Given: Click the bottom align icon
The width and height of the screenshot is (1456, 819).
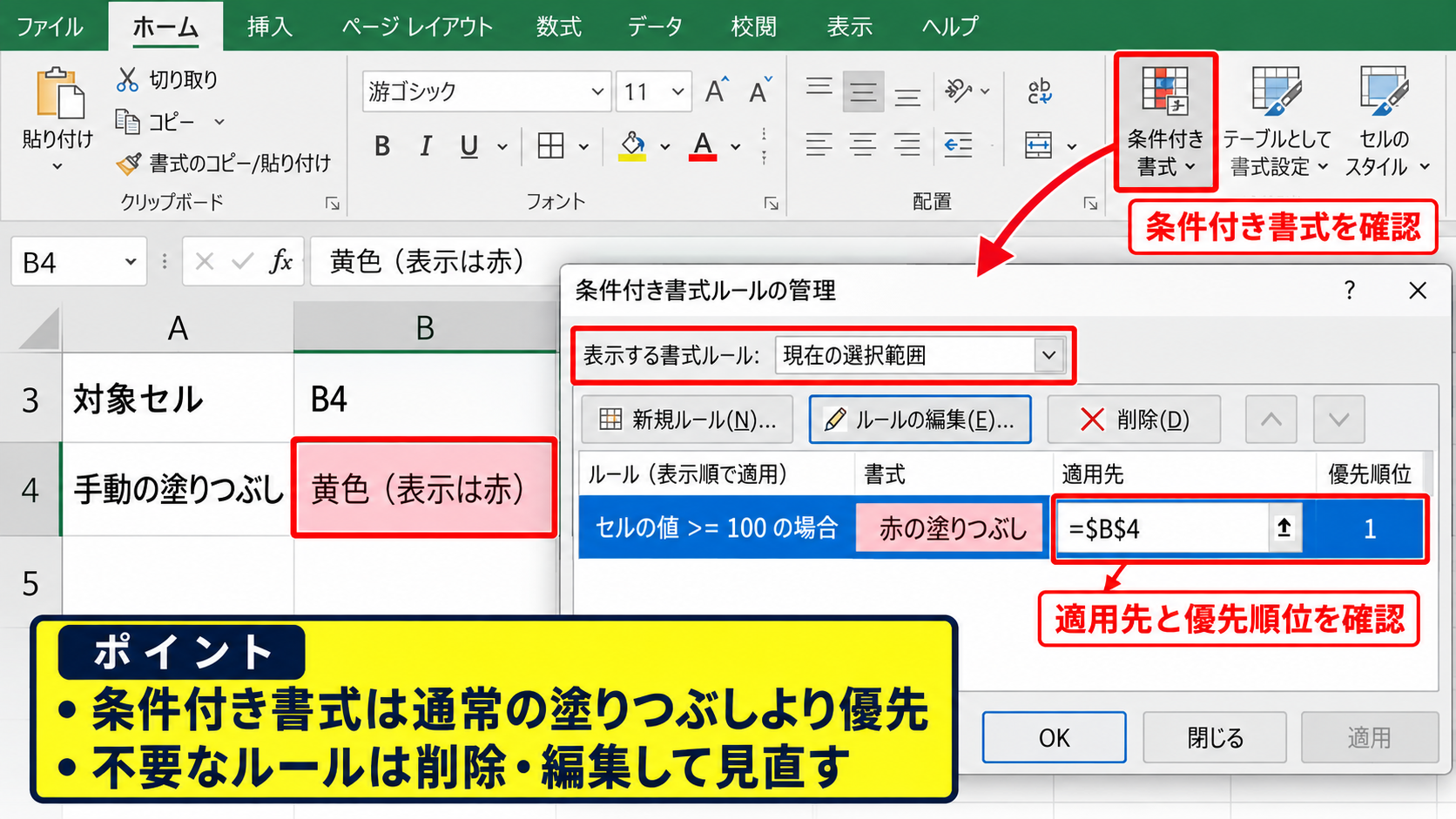Looking at the screenshot, I should click(907, 96).
